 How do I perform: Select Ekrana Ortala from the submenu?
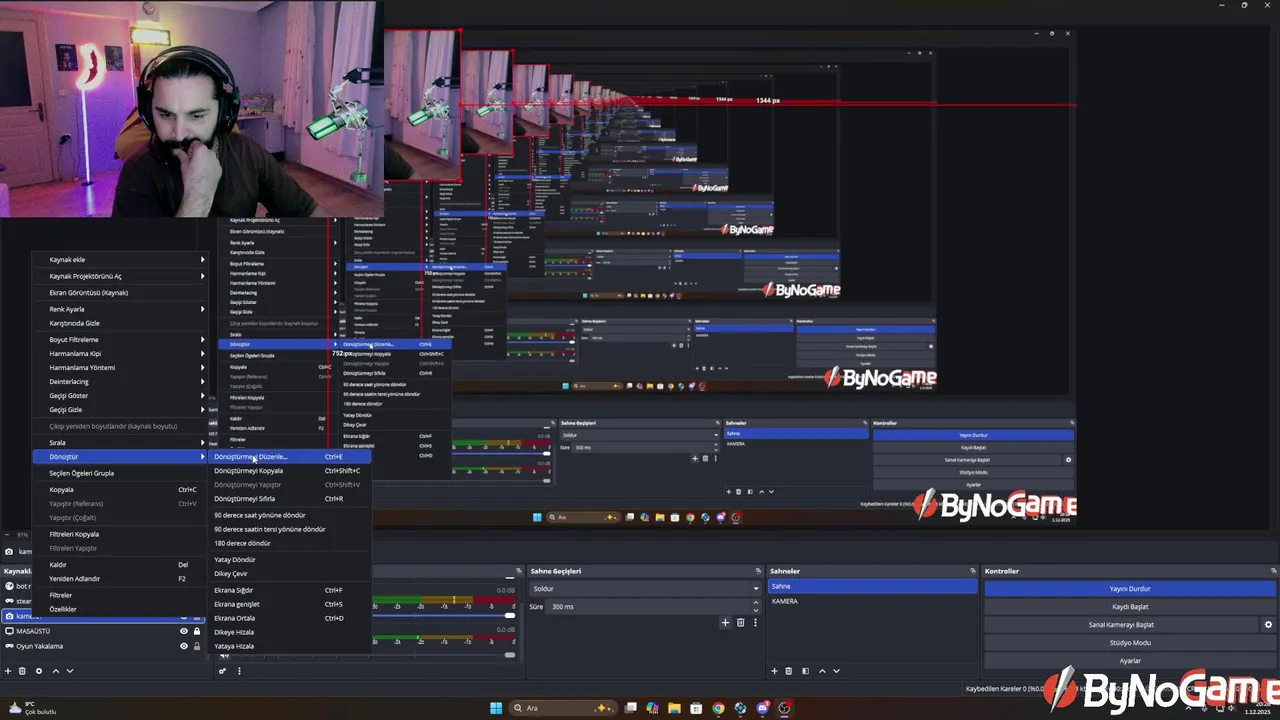[290, 618]
